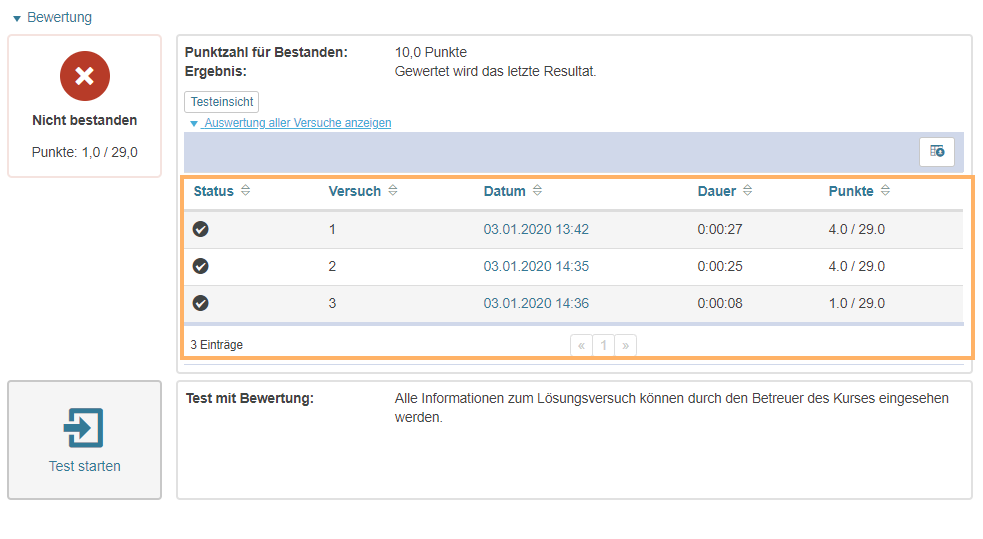Click Punkte: 1,0 / 29,0 summary
The width and height of the screenshot is (983, 539).
click(x=85, y=152)
